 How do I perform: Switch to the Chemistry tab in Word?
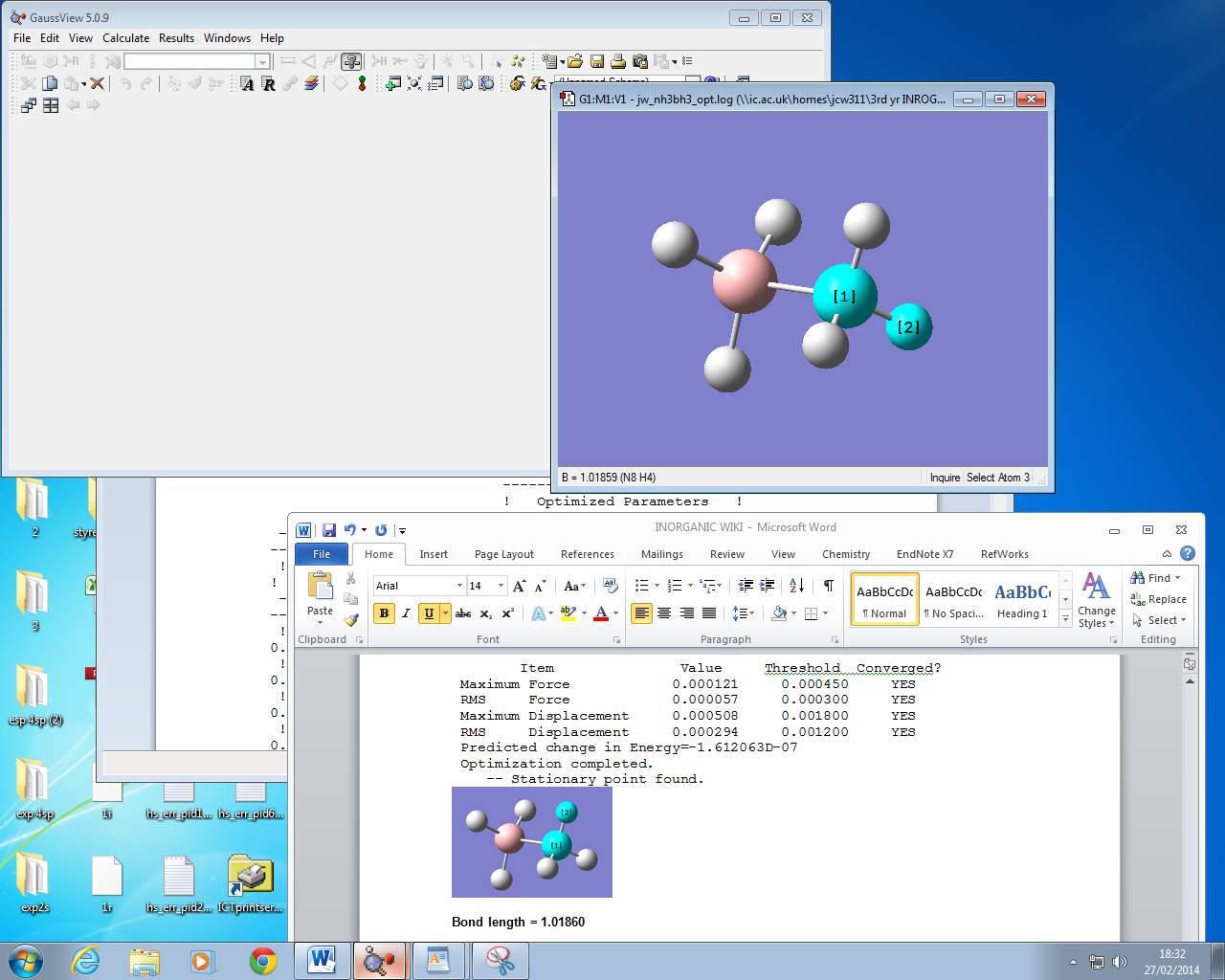pos(846,554)
